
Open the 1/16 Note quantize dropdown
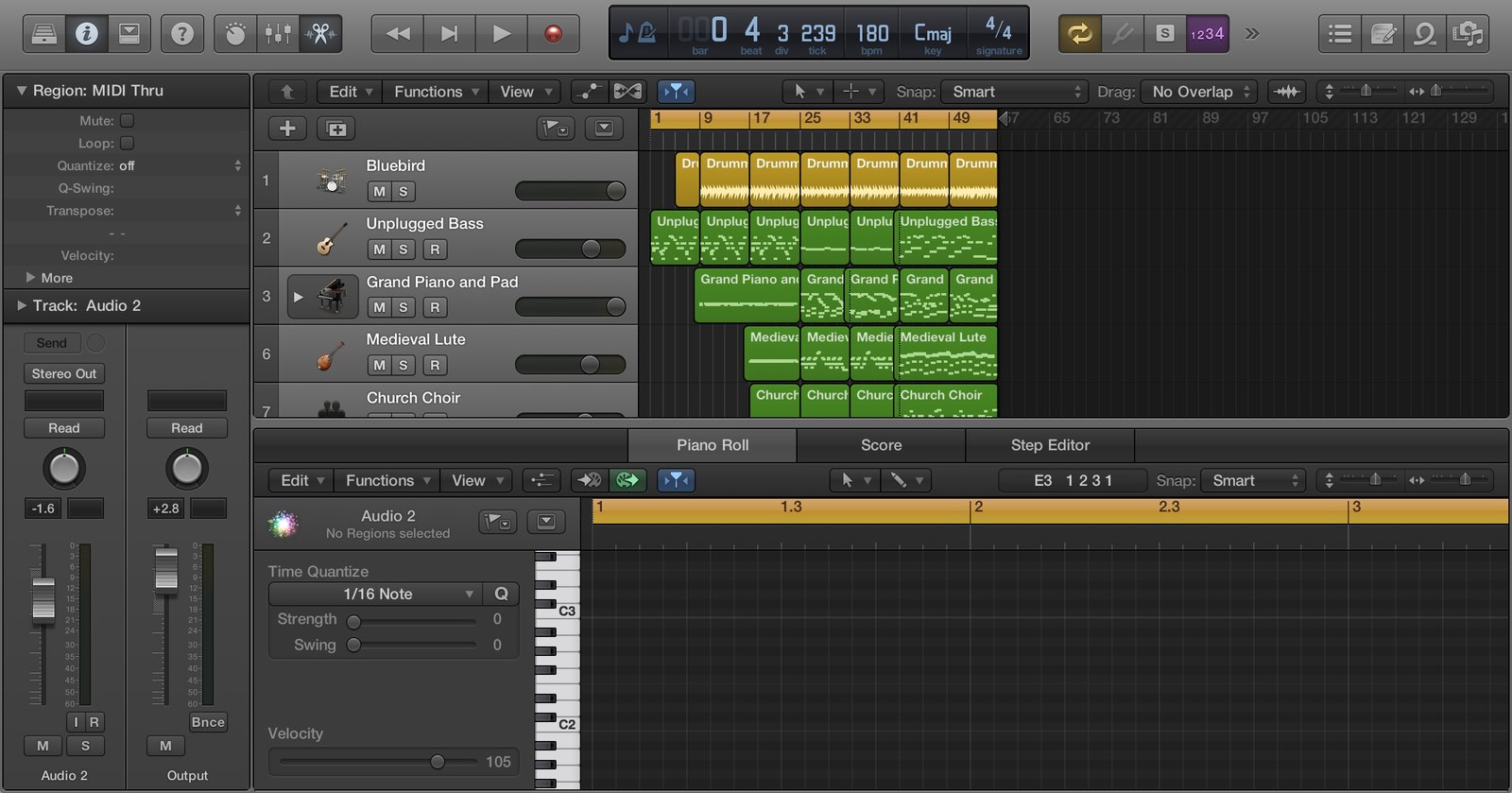(375, 594)
